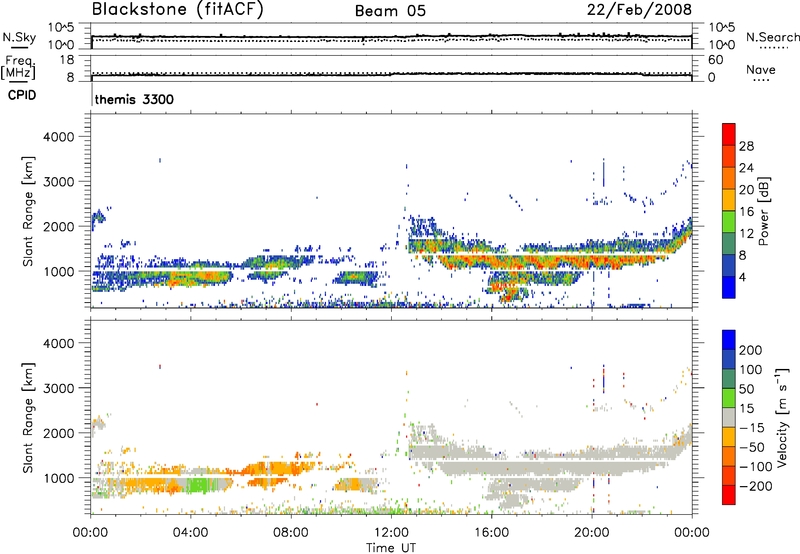Click the '20:00' time axis tick label

coord(592,533)
